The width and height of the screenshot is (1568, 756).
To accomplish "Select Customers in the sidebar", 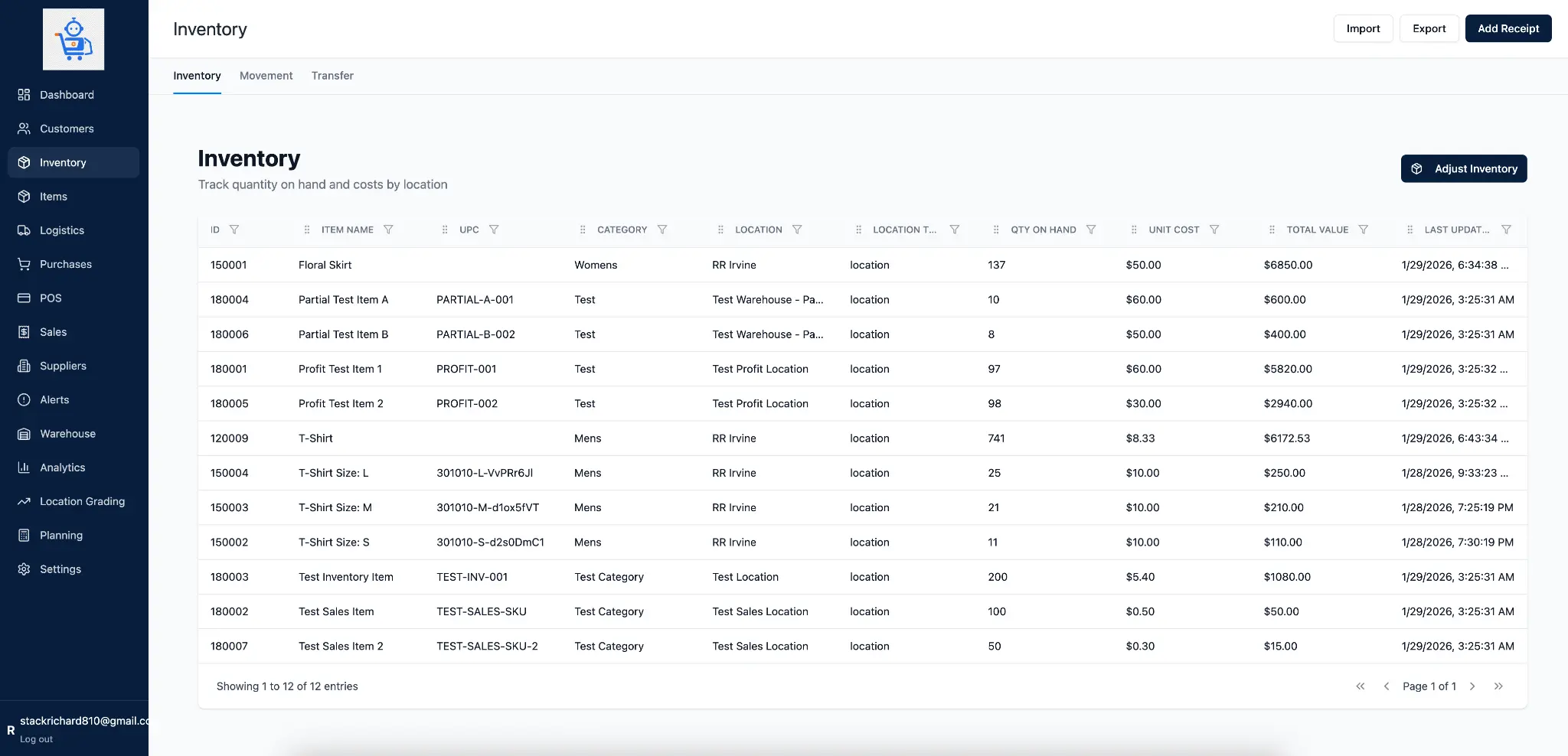I will (x=67, y=128).
